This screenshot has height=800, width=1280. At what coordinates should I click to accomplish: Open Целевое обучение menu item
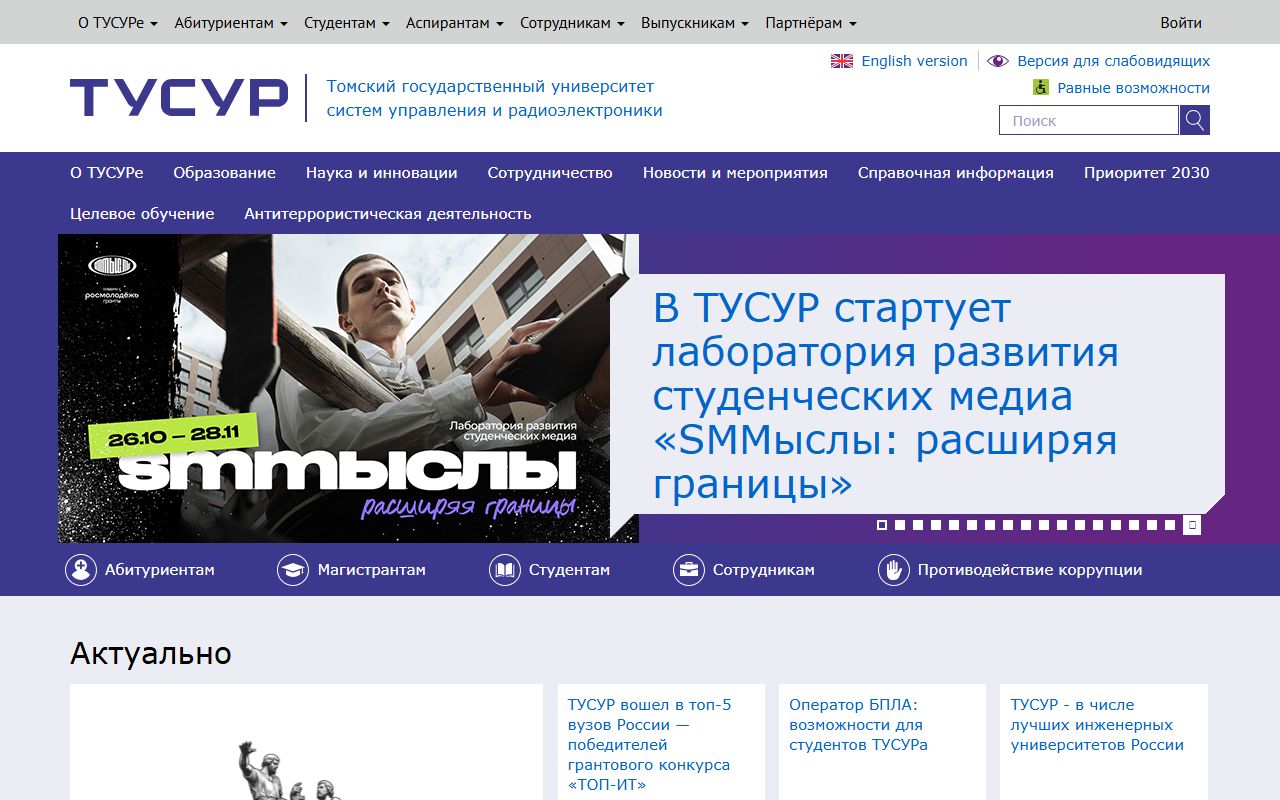pos(142,213)
